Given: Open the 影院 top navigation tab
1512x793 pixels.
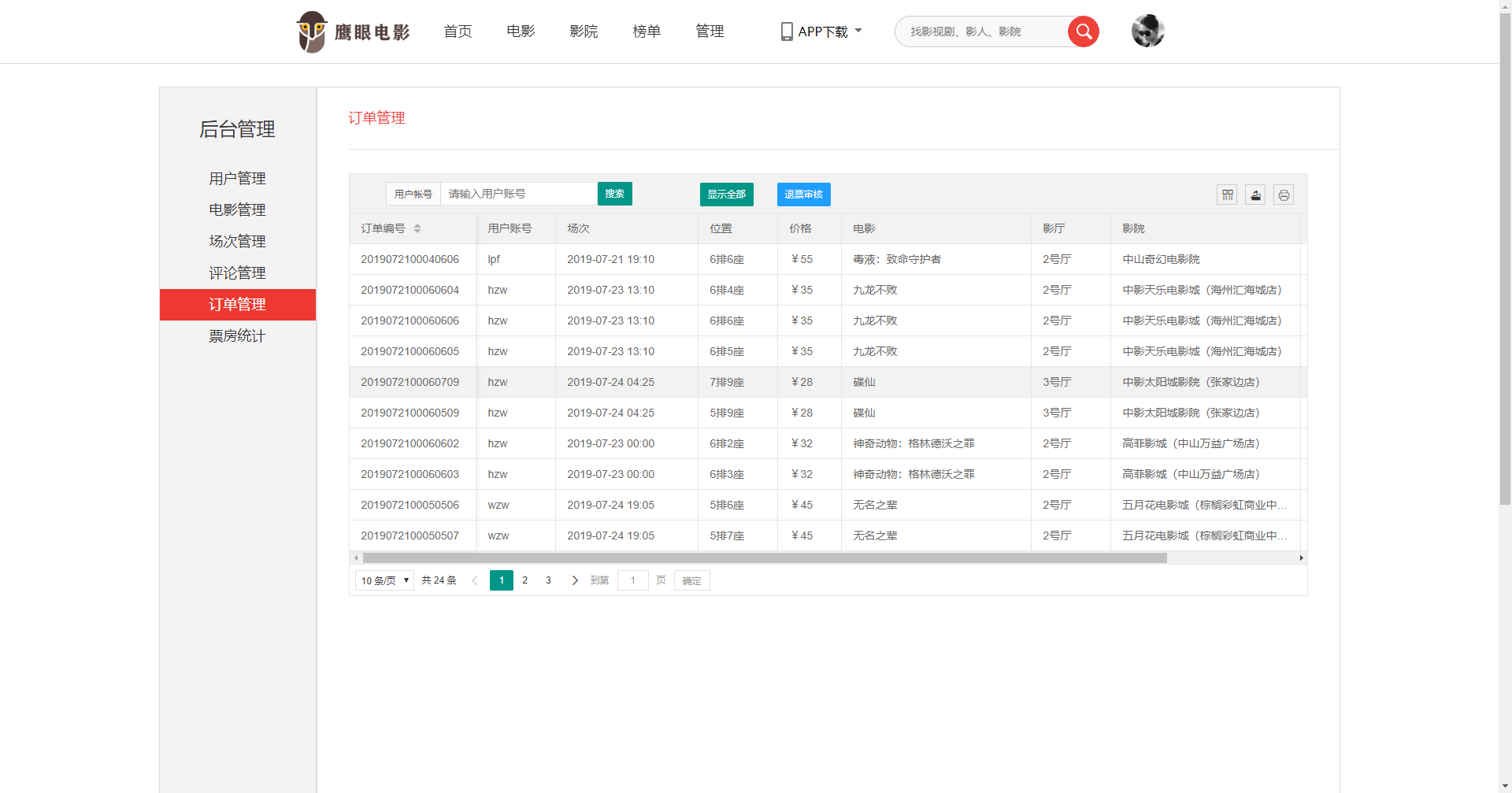Looking at the screenshot, I should (x=584, y=31).
